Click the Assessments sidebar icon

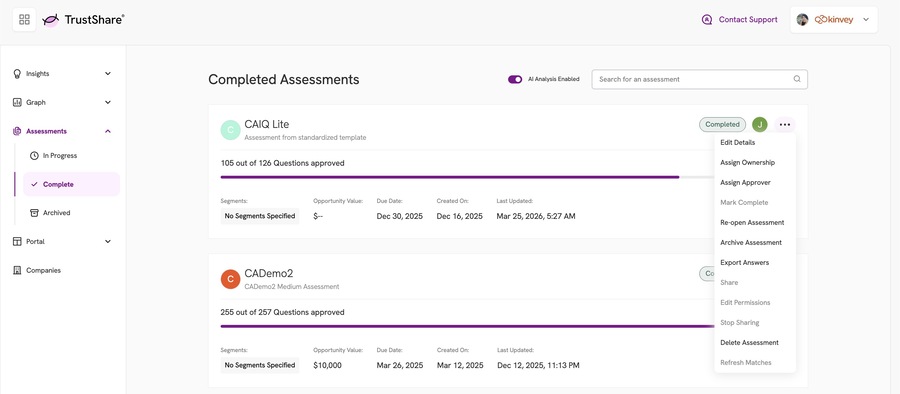point(17,131)
